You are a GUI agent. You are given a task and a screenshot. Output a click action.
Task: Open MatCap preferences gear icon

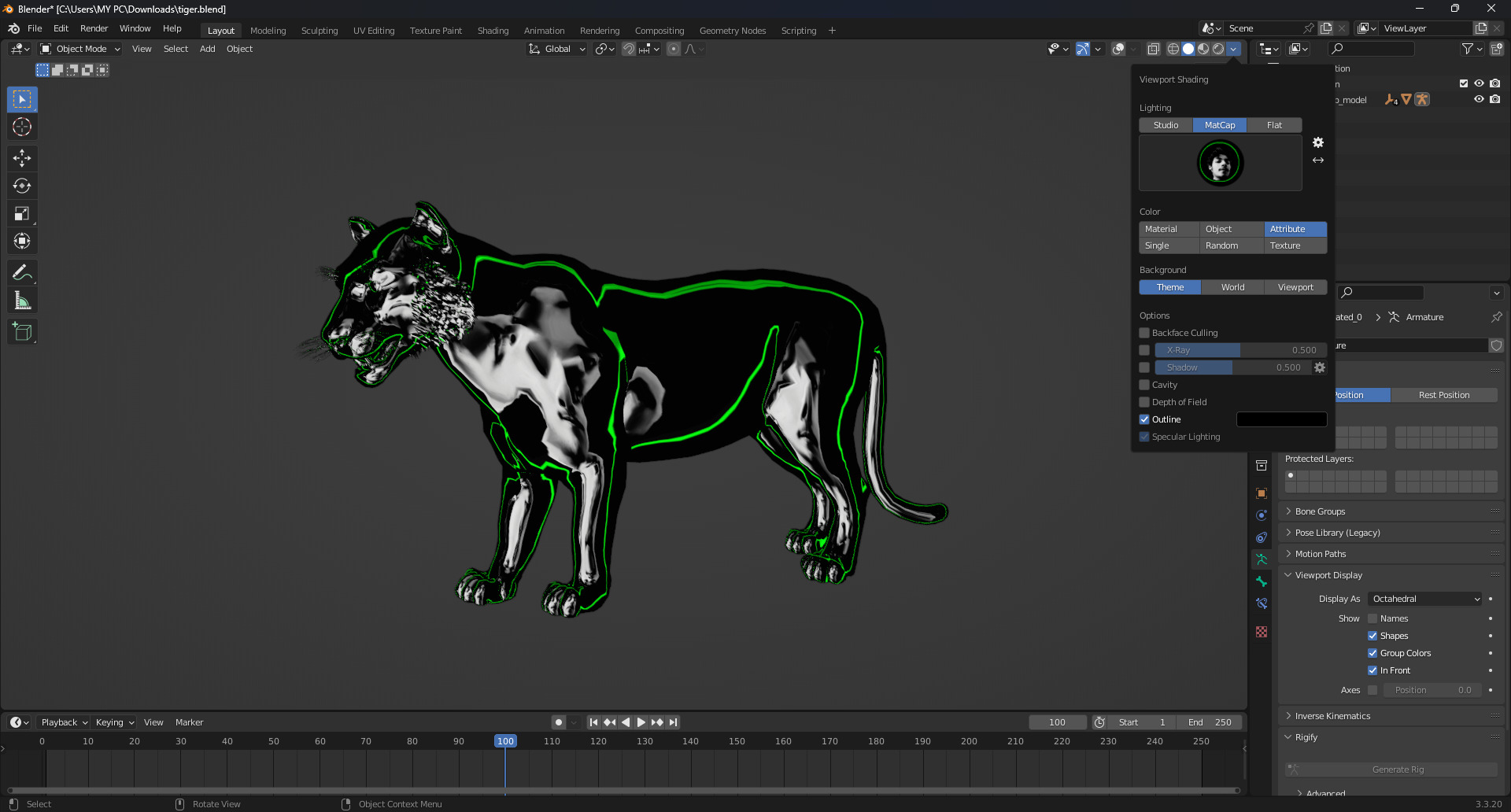(1318, 142)
